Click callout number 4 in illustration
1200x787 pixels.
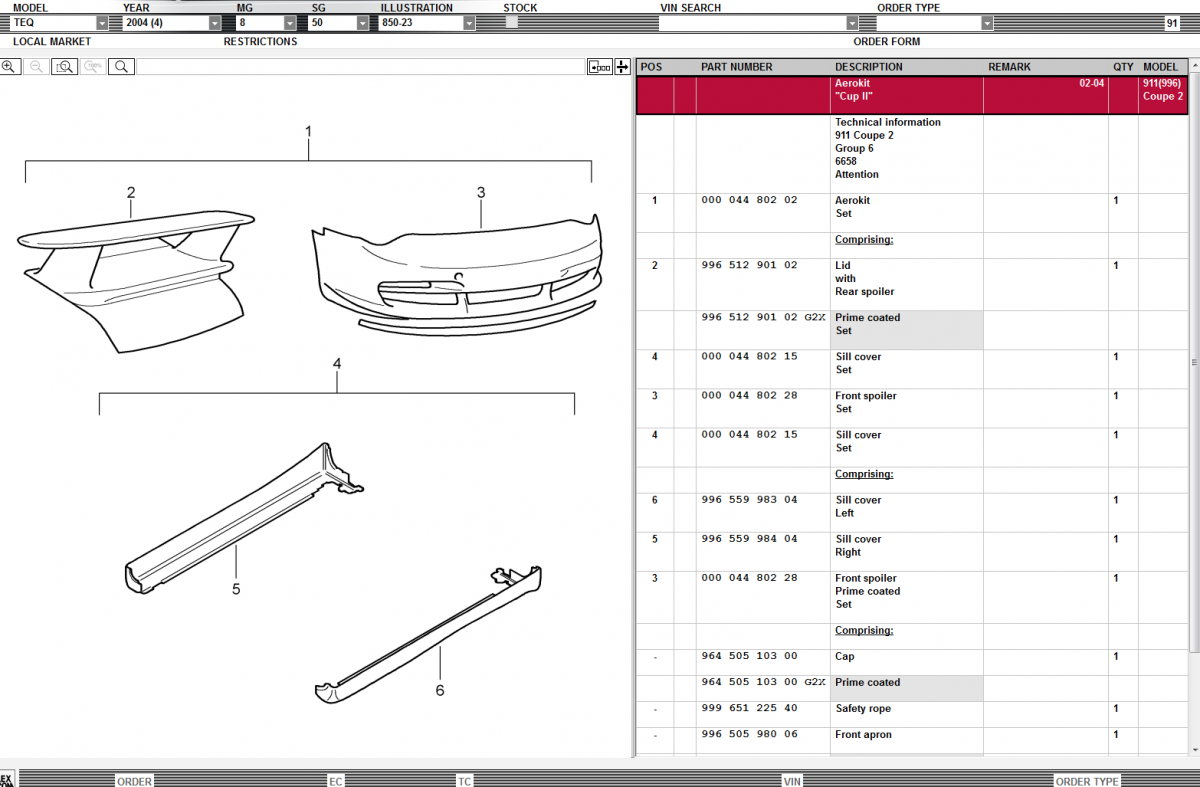(337, 364)
